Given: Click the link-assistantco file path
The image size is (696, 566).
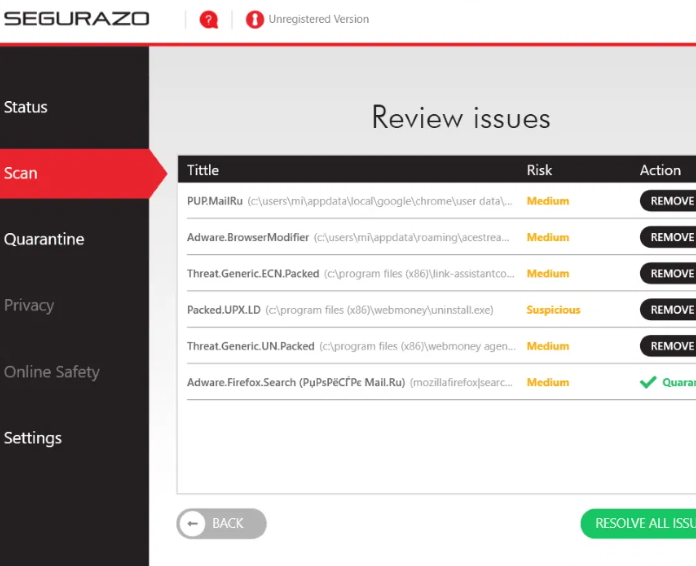Looking at the screenshot, I should 419,273.
